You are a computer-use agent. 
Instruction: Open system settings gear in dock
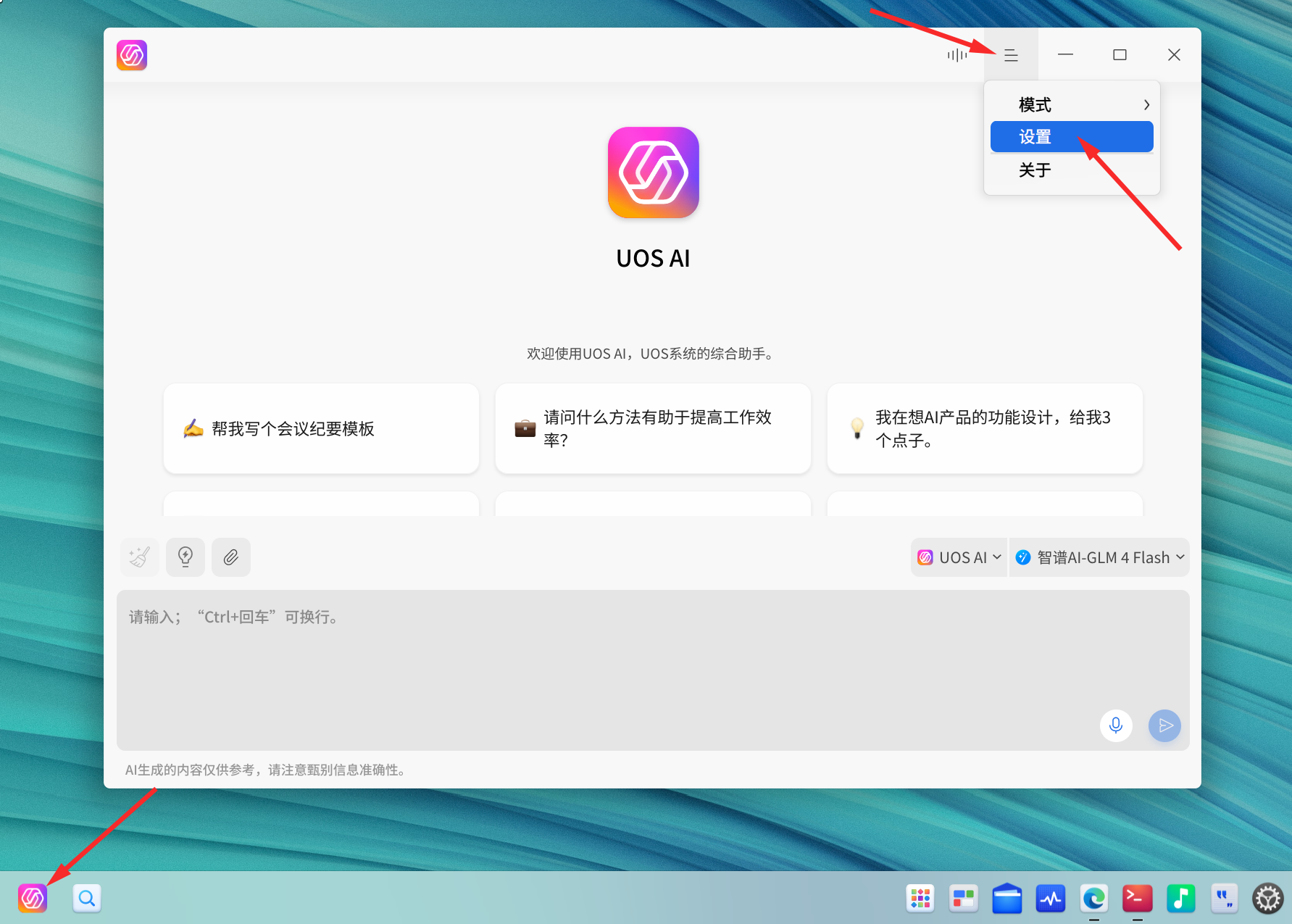[1268, 899]
